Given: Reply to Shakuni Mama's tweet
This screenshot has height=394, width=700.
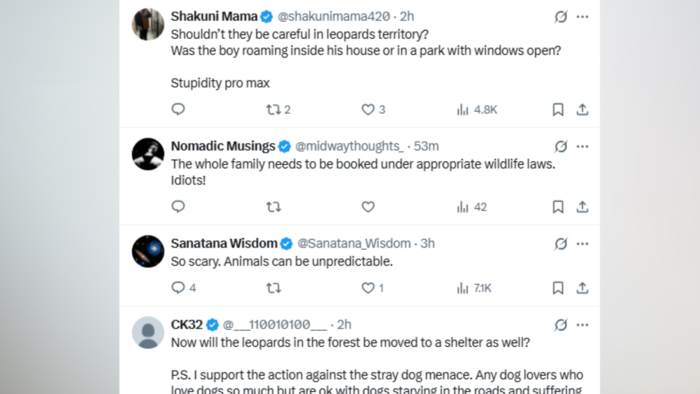Looking at the screenshot, I should (x=178, y=109).
